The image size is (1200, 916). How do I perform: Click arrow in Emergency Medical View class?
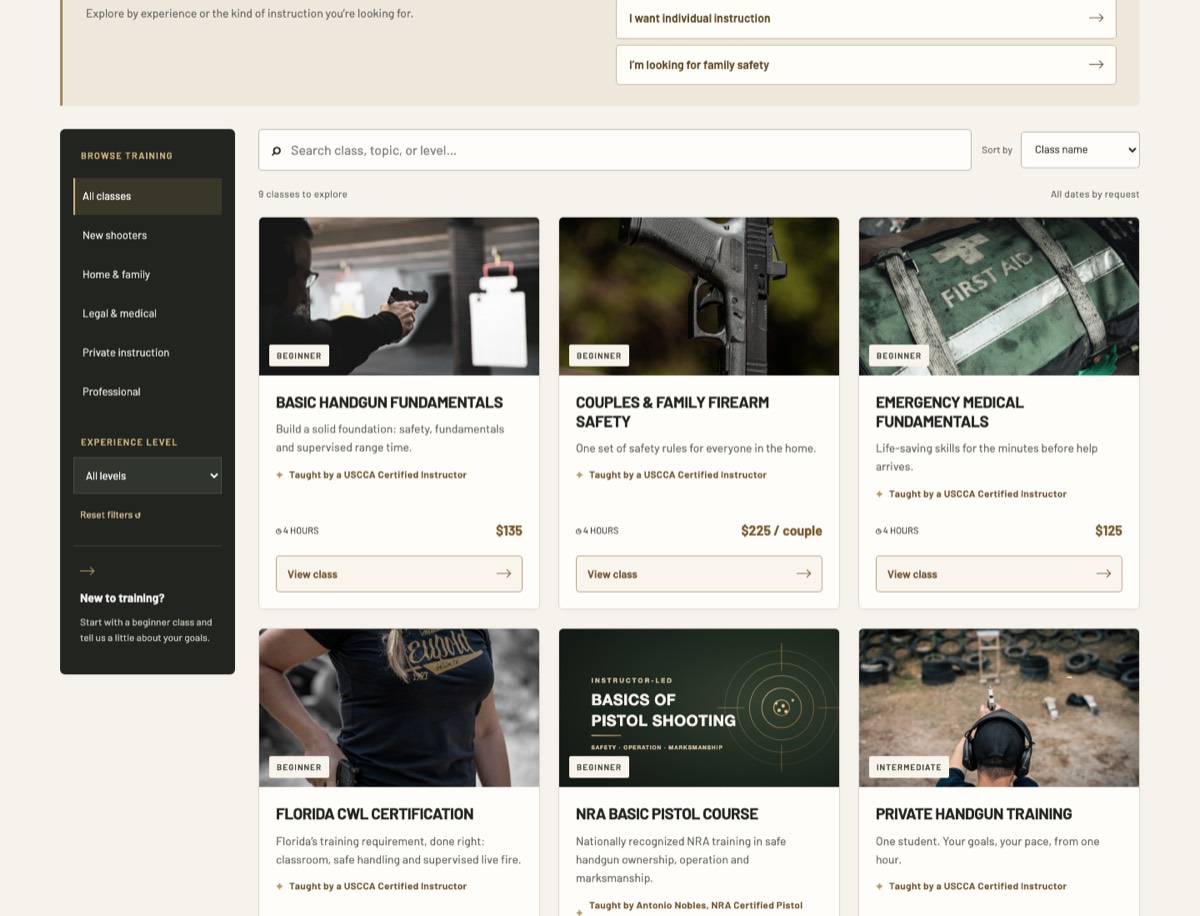click(x=1104, y=574)
